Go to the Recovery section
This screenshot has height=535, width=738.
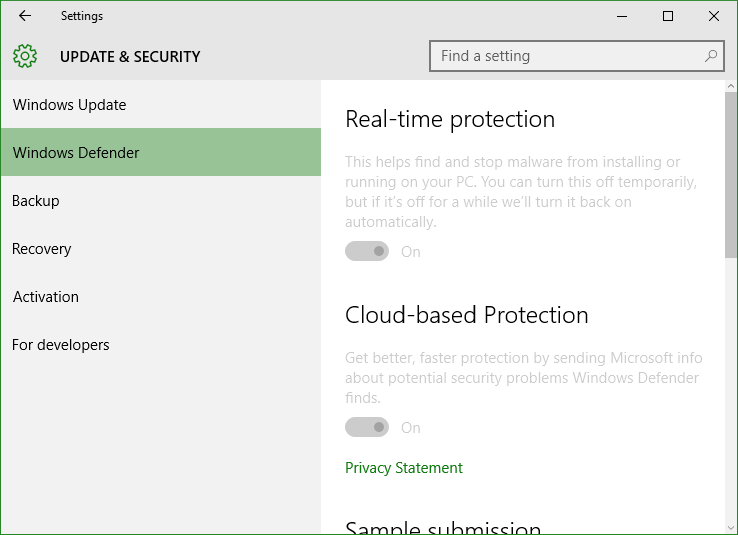(161, 249)
